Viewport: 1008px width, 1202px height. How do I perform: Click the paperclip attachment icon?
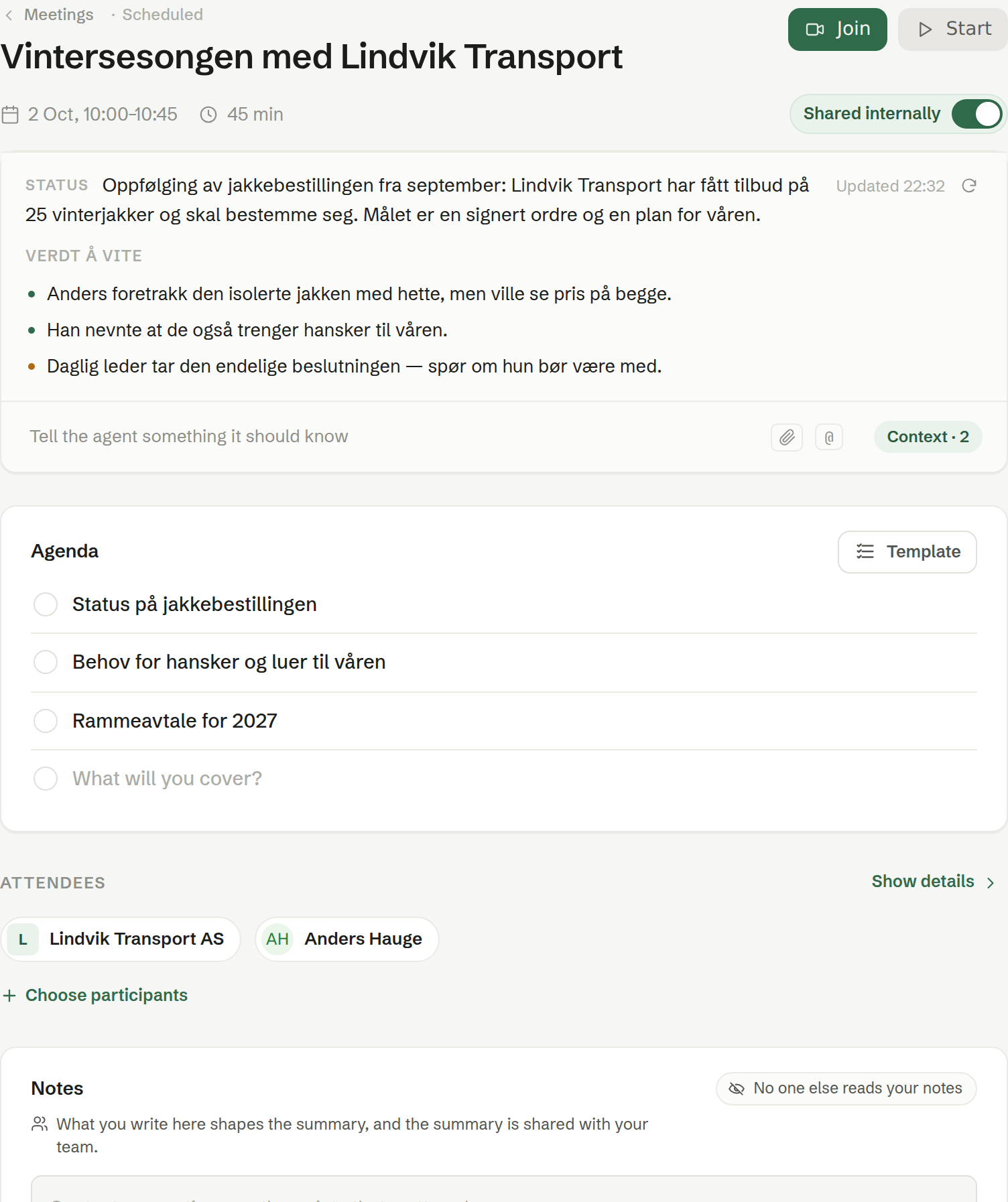click(787, 438)
